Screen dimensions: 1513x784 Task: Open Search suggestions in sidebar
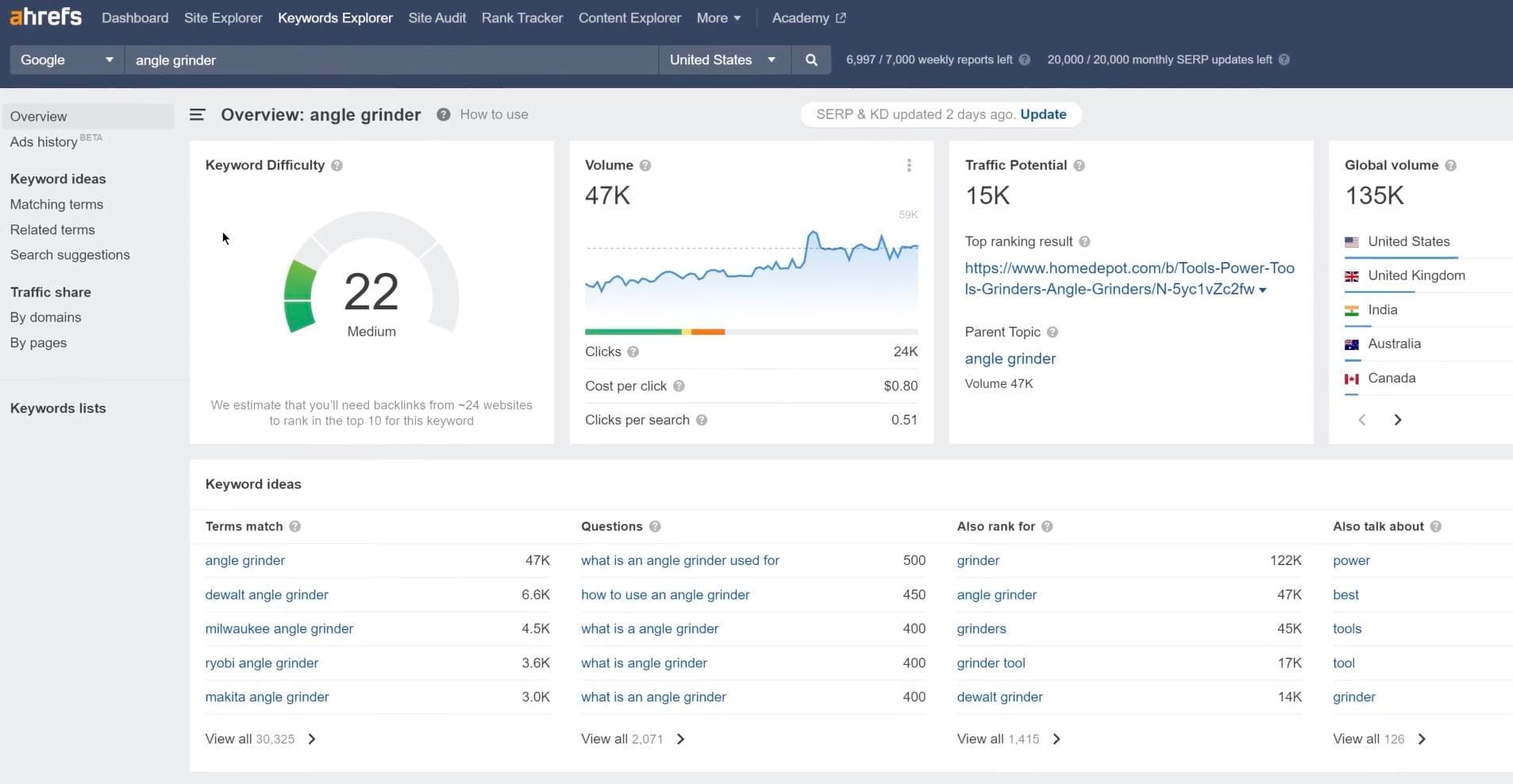click(70, 255)
